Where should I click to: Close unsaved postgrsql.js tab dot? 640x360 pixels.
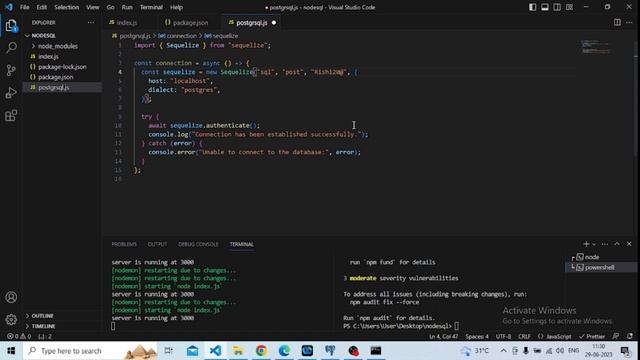(274, 22)
